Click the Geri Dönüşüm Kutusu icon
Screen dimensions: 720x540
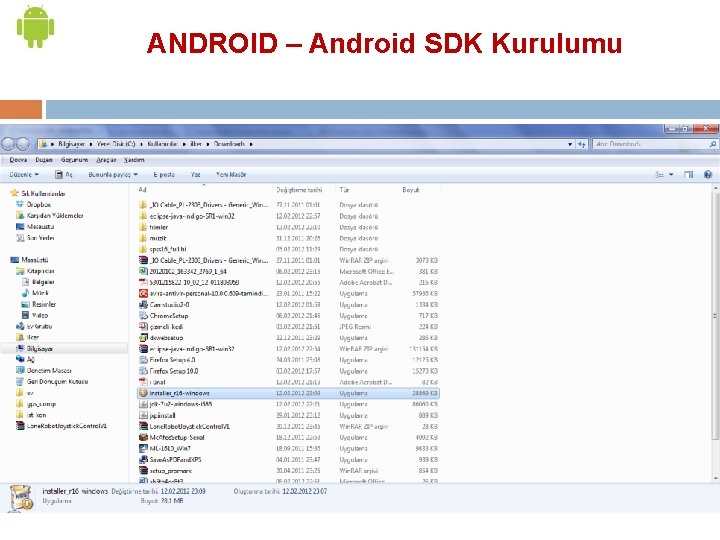(x=20, y=382)
